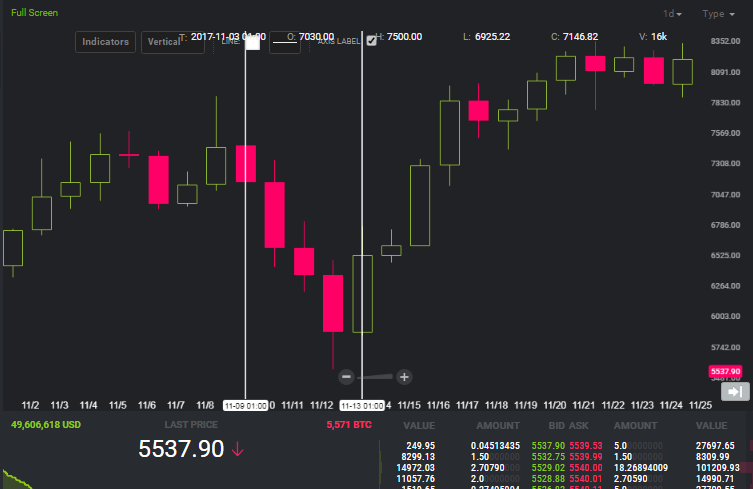Click the chart zoom slider track
753x489 pixels.
pos(375,377)
